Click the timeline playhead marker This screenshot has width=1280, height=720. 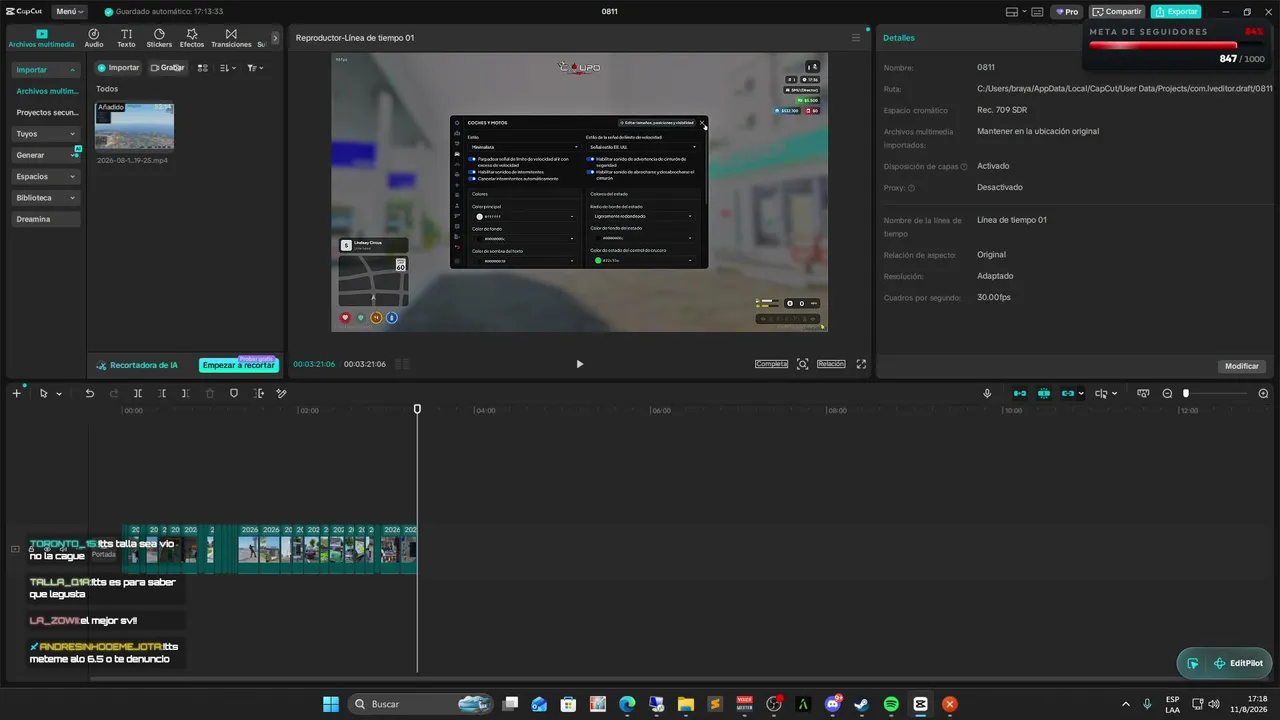tap(417, 409)
